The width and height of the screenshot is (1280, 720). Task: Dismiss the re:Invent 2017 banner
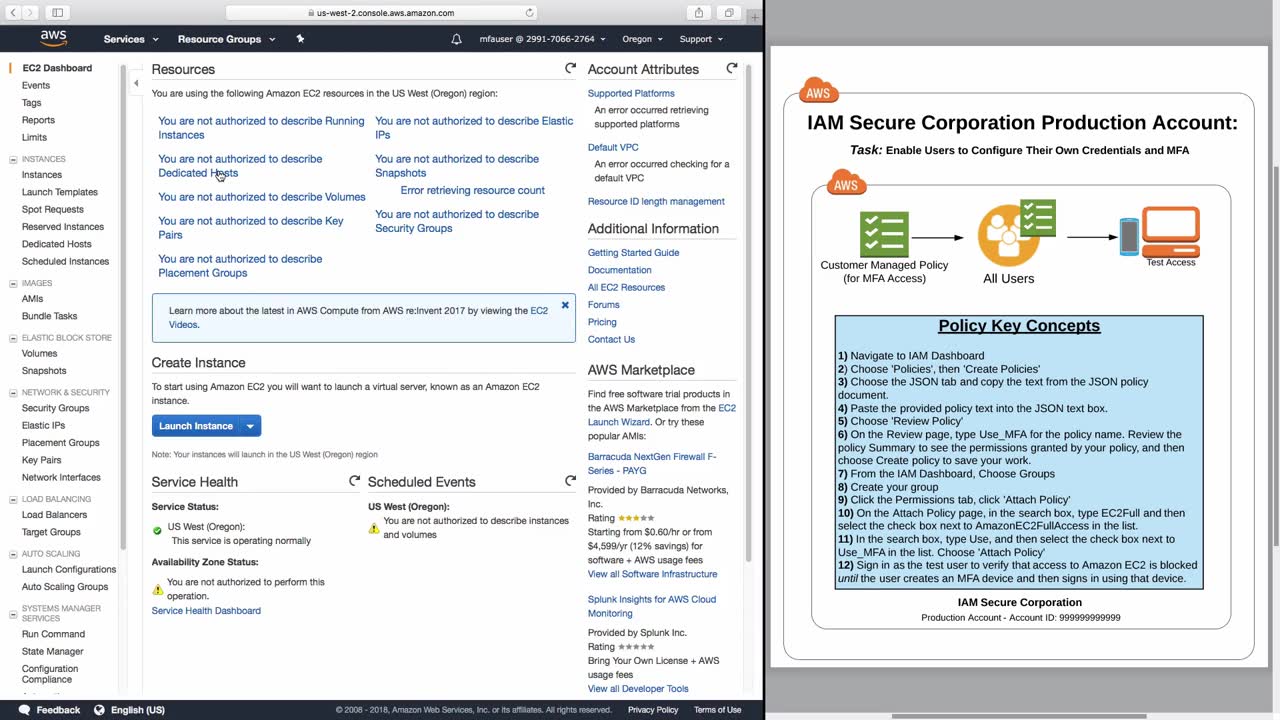(565, 305)
